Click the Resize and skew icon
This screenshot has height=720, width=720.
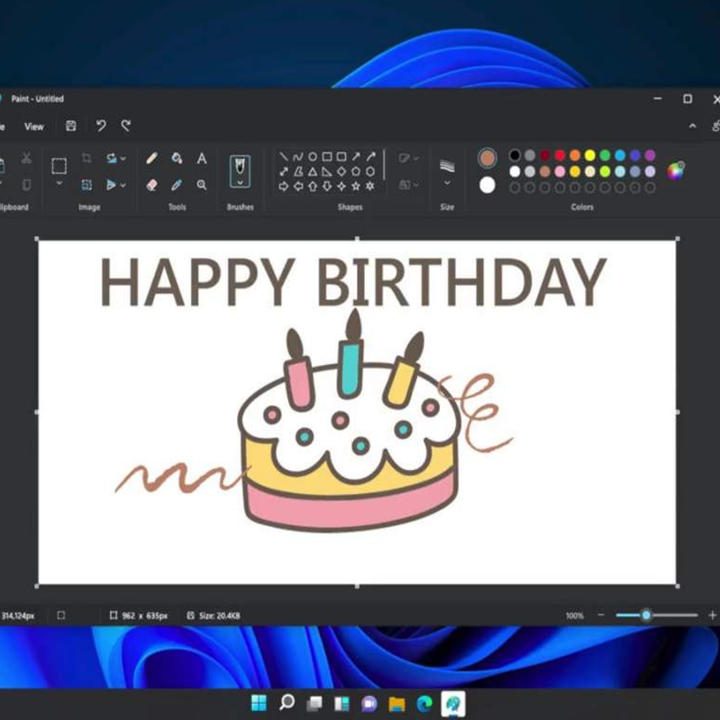point(86,185)
